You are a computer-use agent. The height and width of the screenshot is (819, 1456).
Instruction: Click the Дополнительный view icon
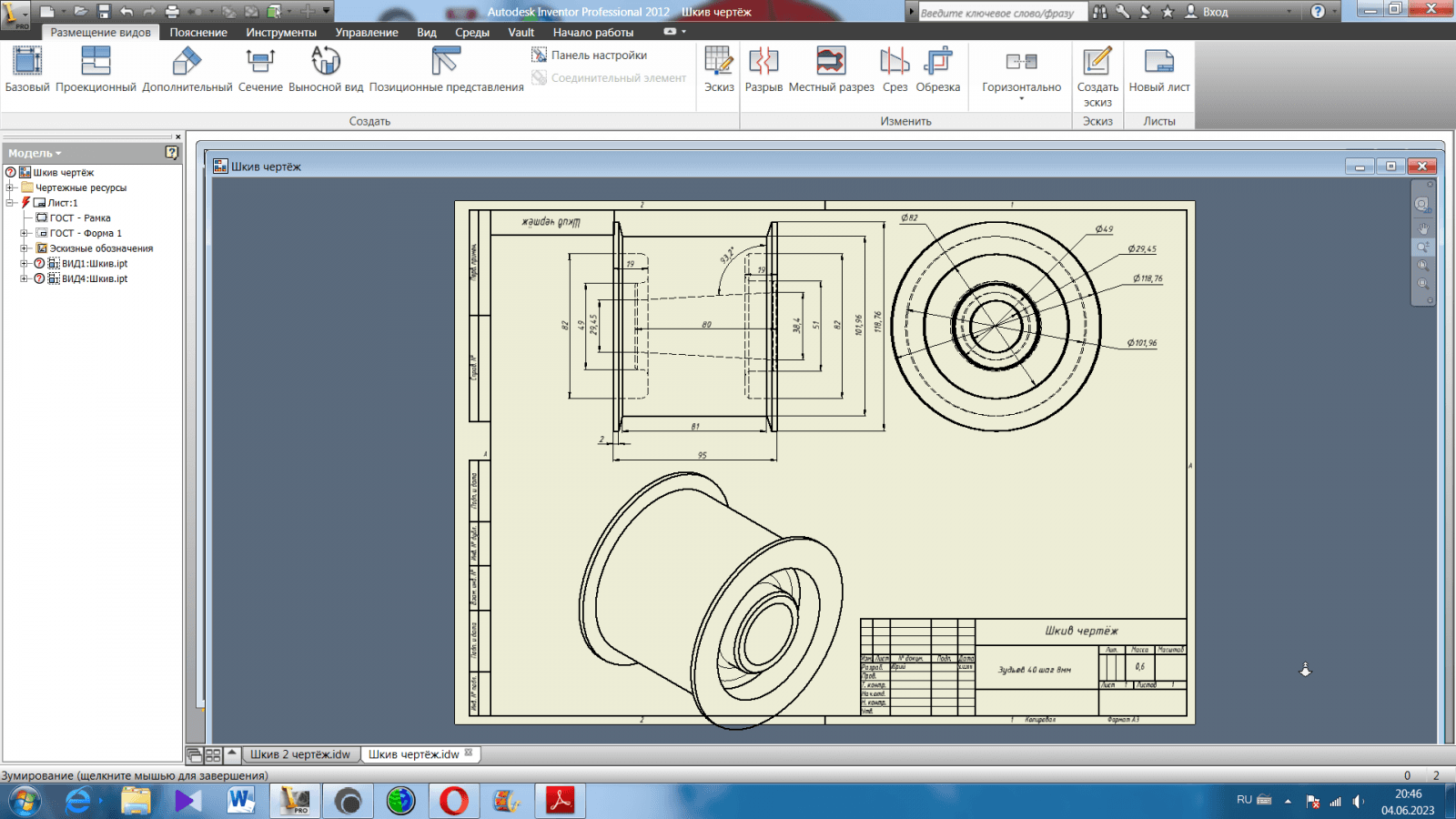coord(187,69)
